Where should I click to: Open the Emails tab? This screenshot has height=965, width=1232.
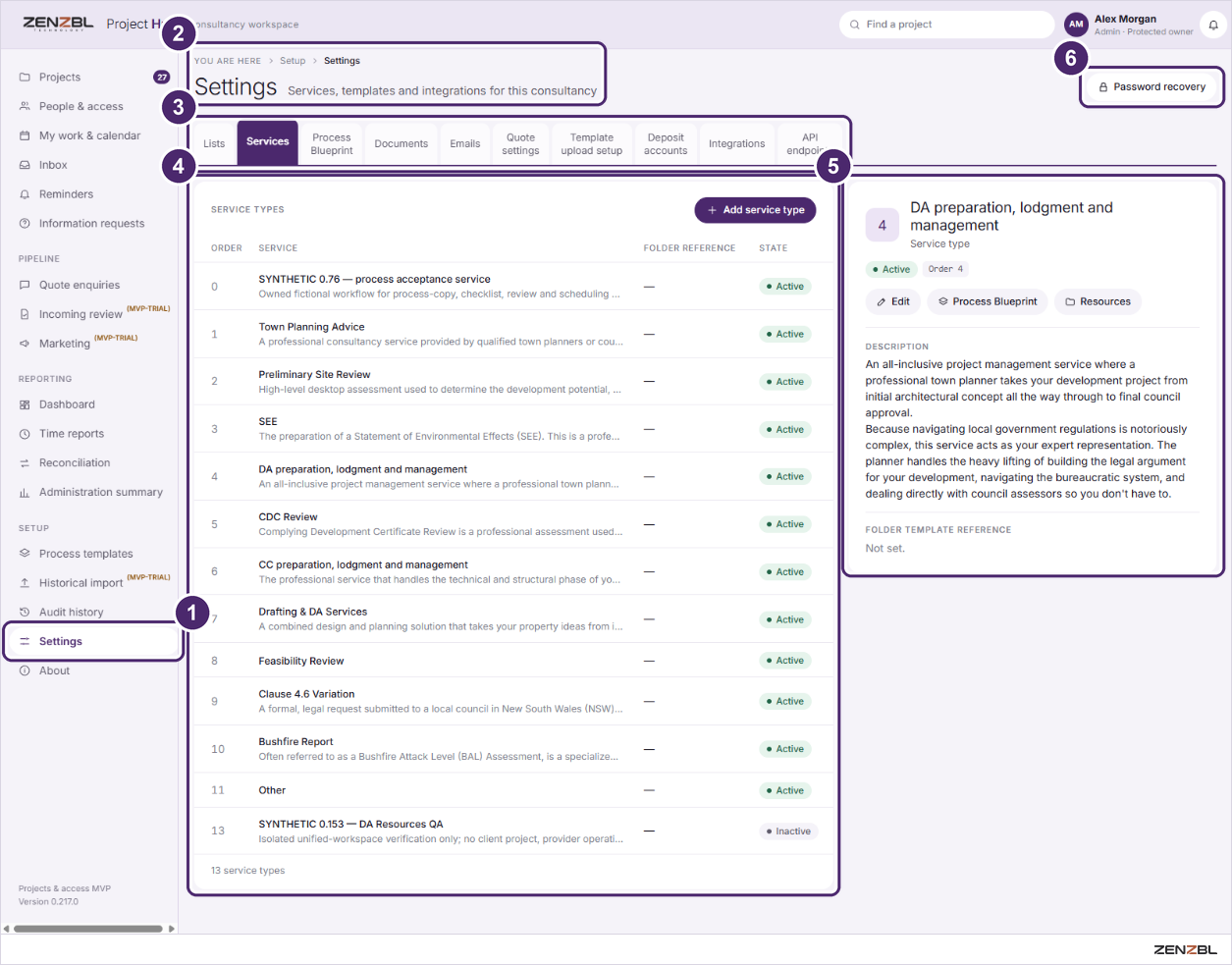(x=465, y=143)
